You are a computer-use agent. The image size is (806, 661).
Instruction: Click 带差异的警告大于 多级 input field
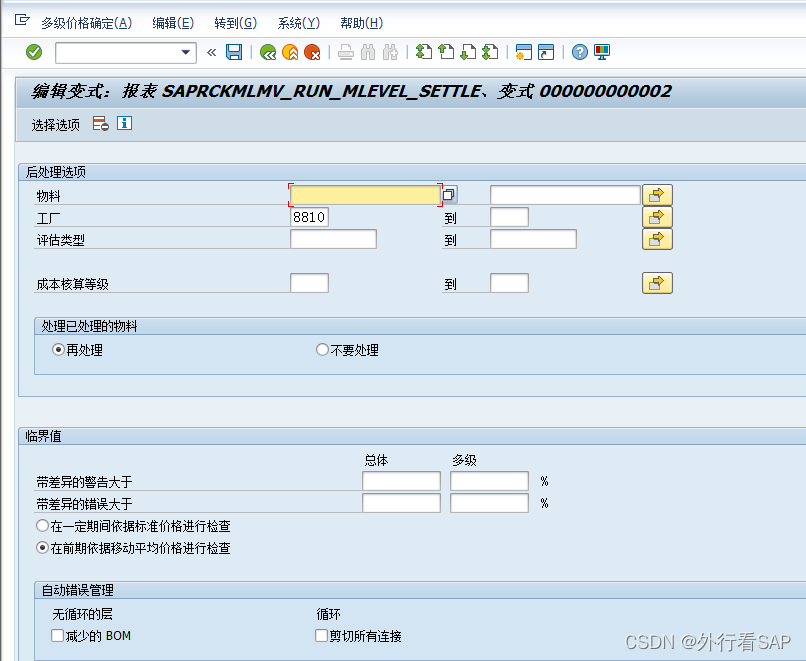click(x=489, y=481)
